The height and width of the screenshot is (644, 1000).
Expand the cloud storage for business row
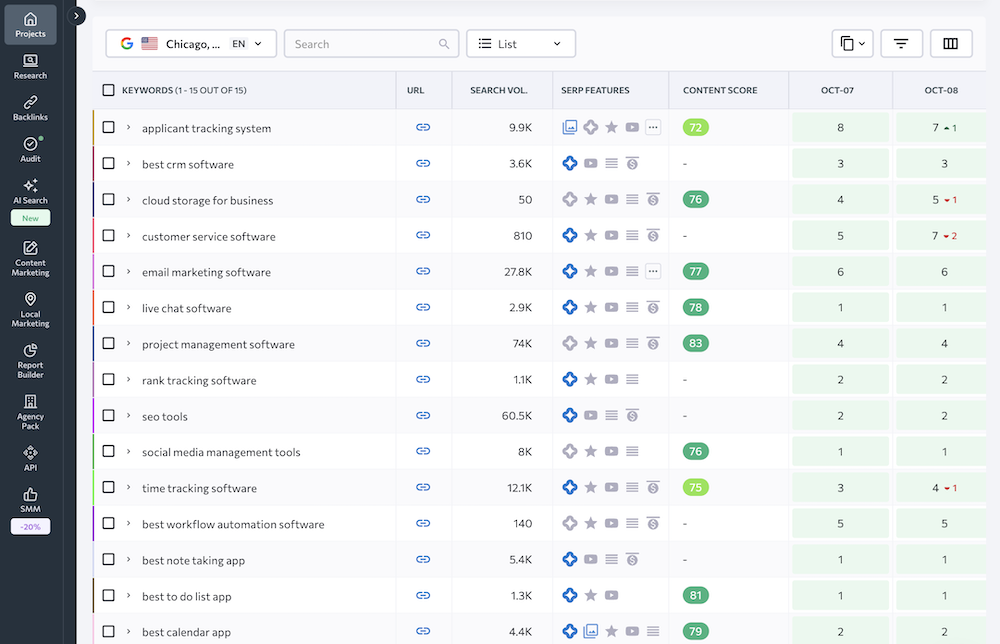(128, 200)
